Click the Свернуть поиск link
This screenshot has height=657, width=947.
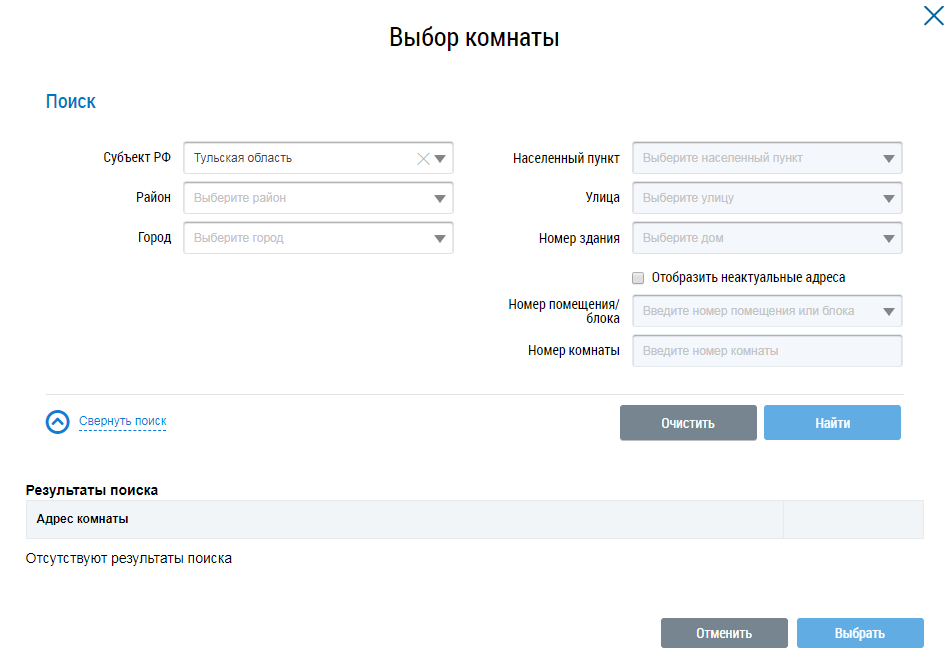pos(122,422)
